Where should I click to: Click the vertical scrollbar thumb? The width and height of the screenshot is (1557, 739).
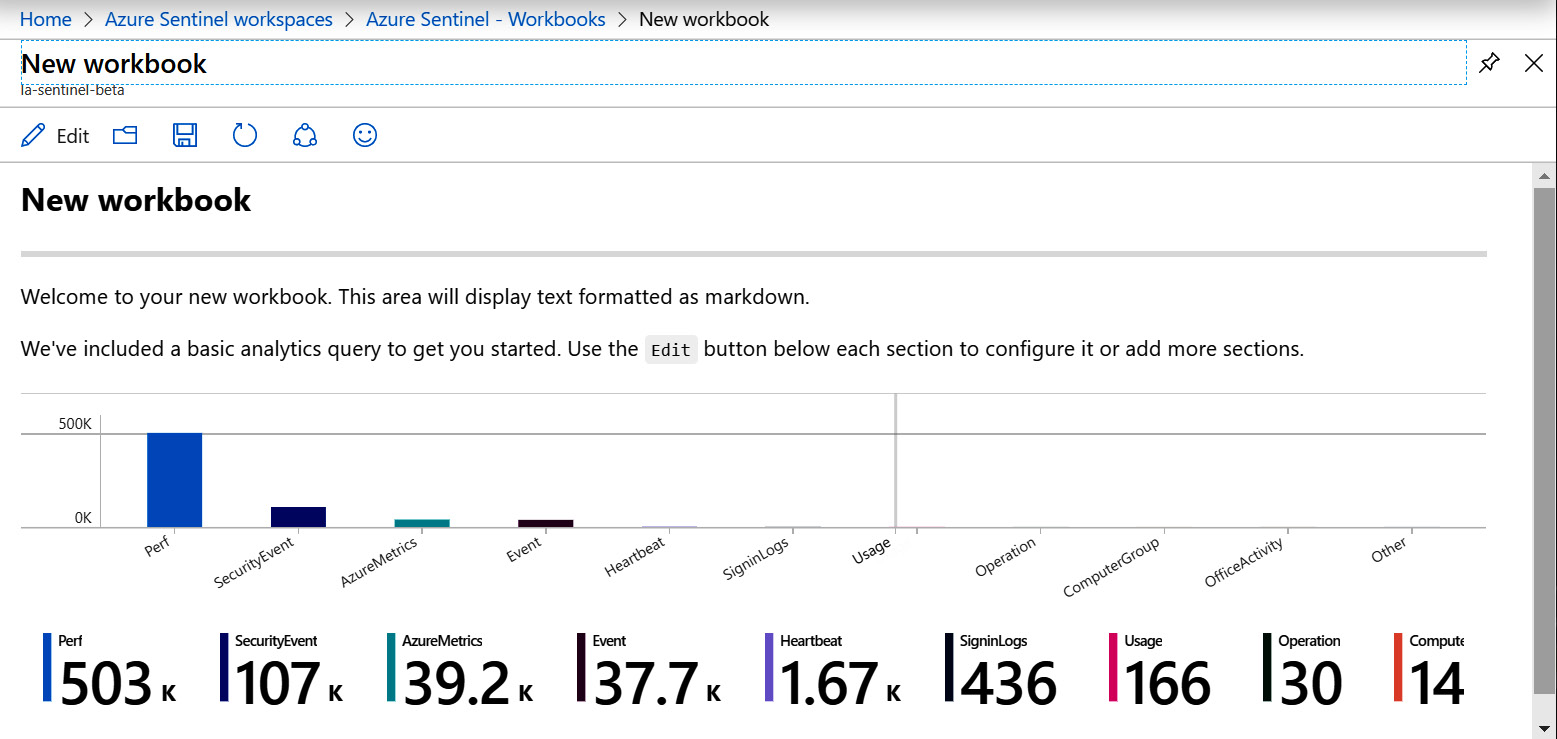point(1545,440)
